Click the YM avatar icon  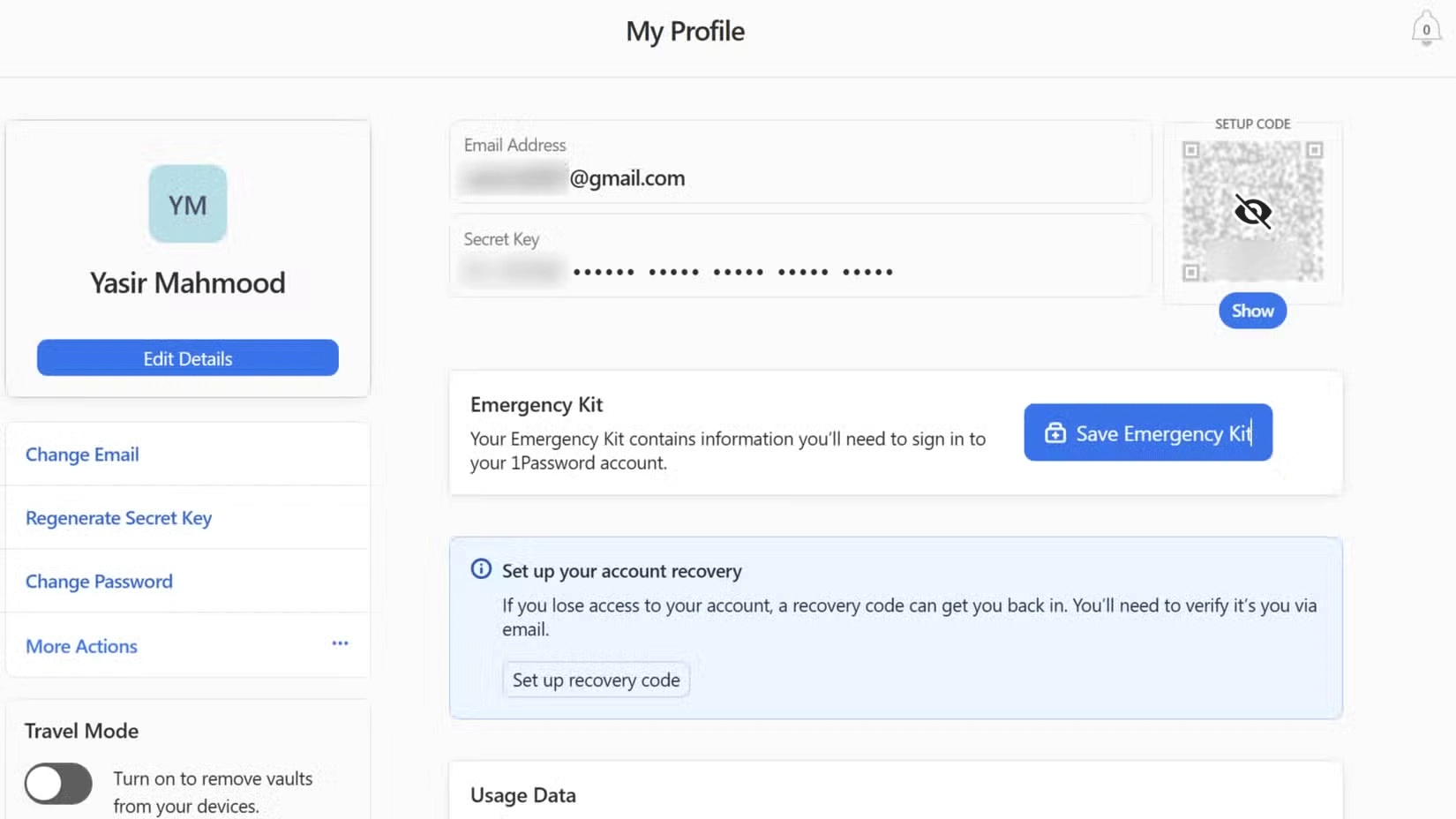187,204
